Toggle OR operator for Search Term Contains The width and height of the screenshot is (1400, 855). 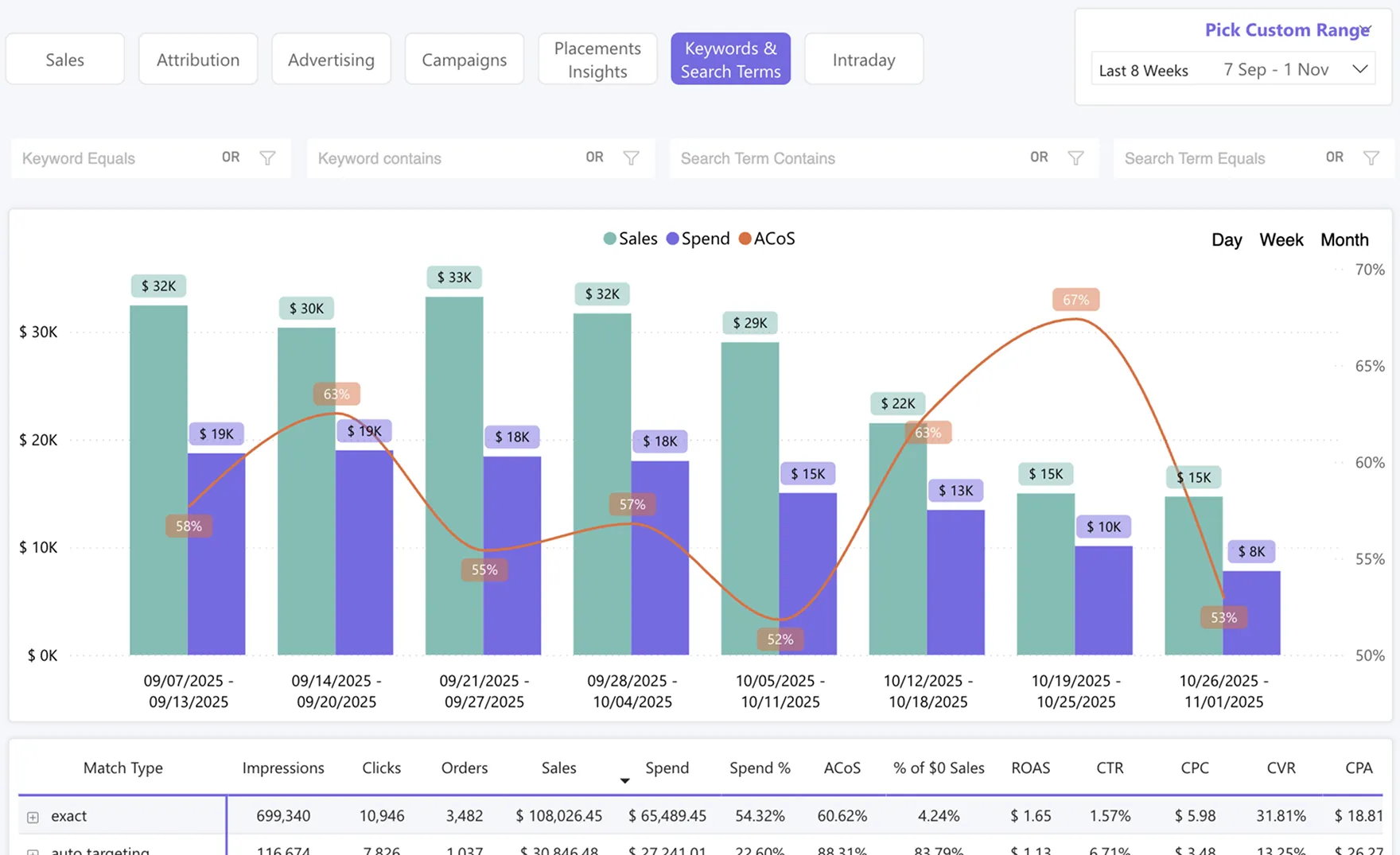pyautogui.click(x=1039, y=157)
